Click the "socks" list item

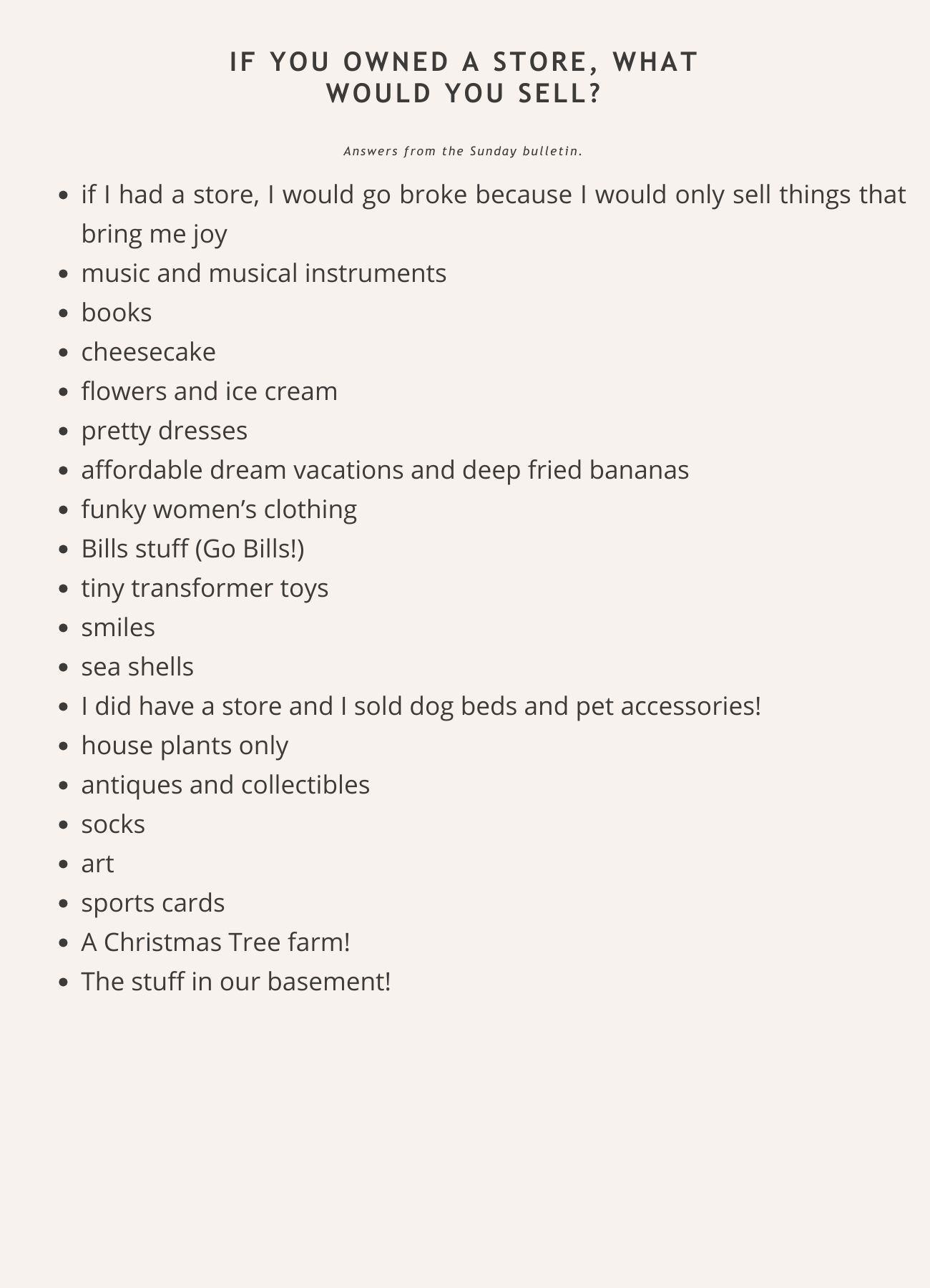pyautogui.click(x=113, y=824)
